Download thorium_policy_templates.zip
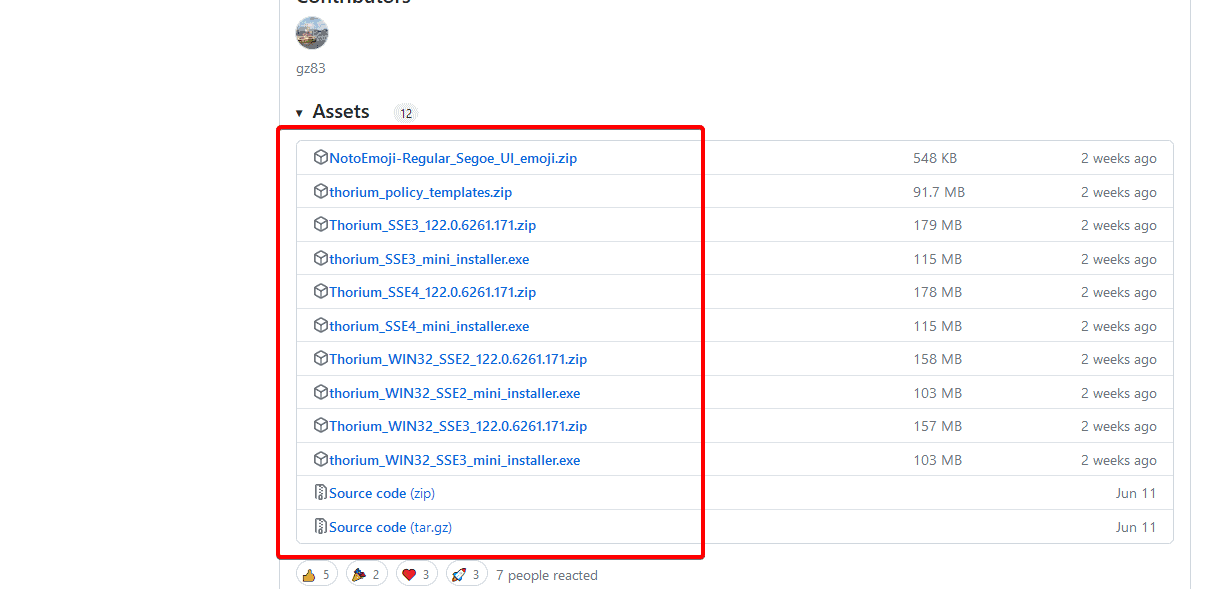 421,192
